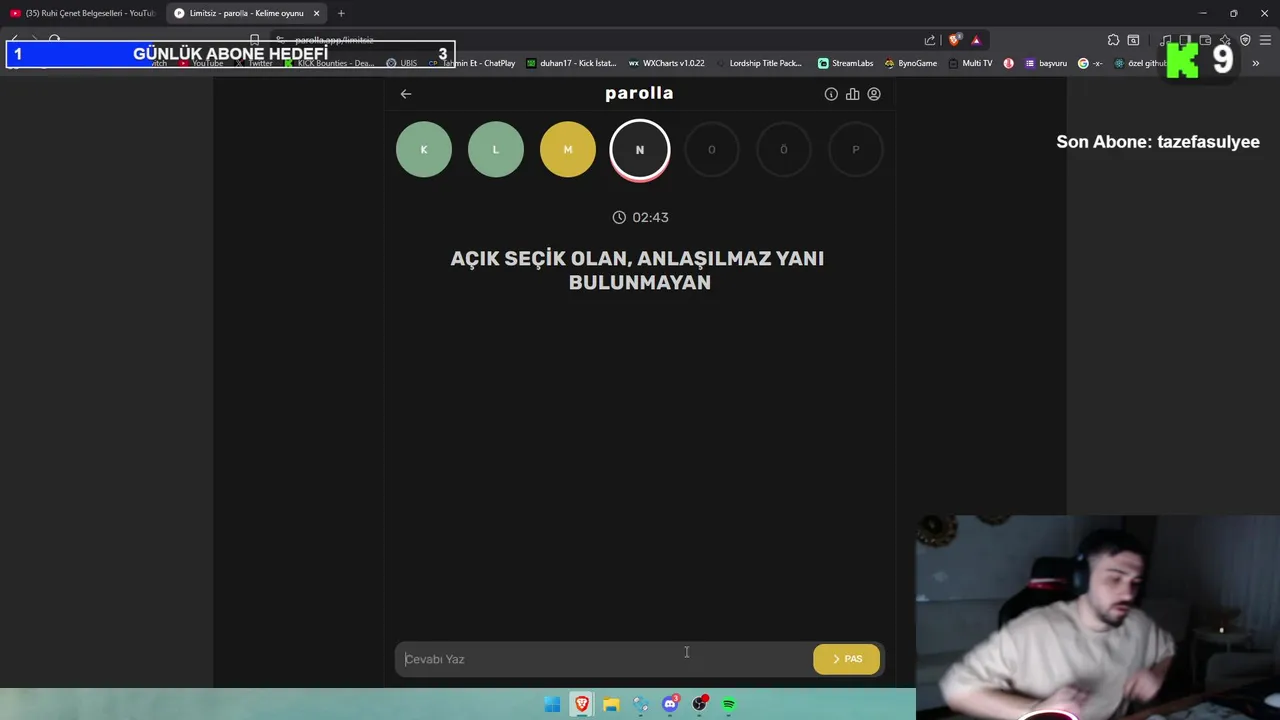
Task: Click the Cevabı Yaz answer field
Action: (604, 659)
